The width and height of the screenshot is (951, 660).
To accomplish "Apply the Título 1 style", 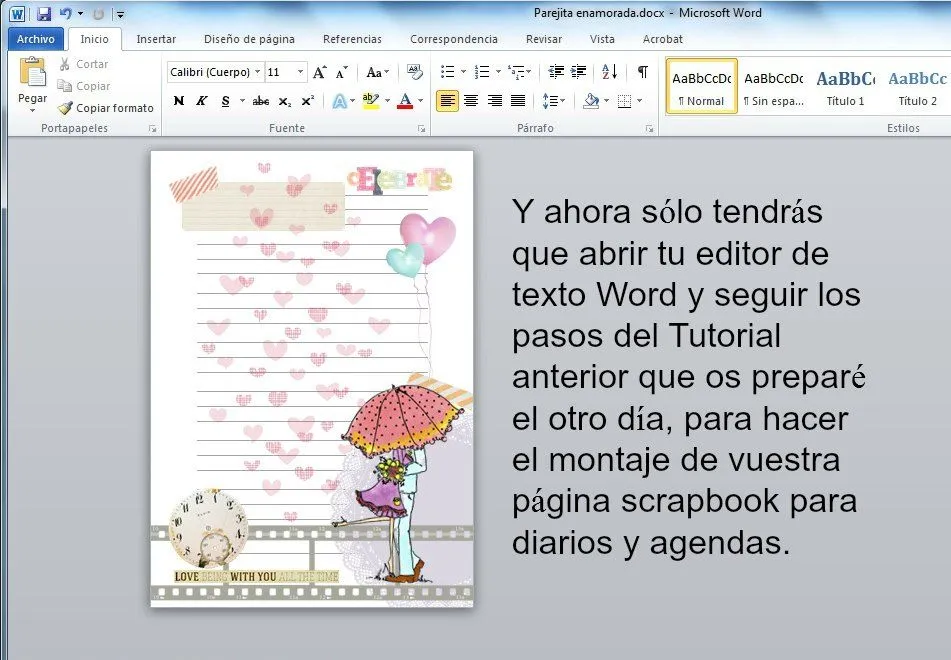I will pyautogui.click(x=845, y=86).
